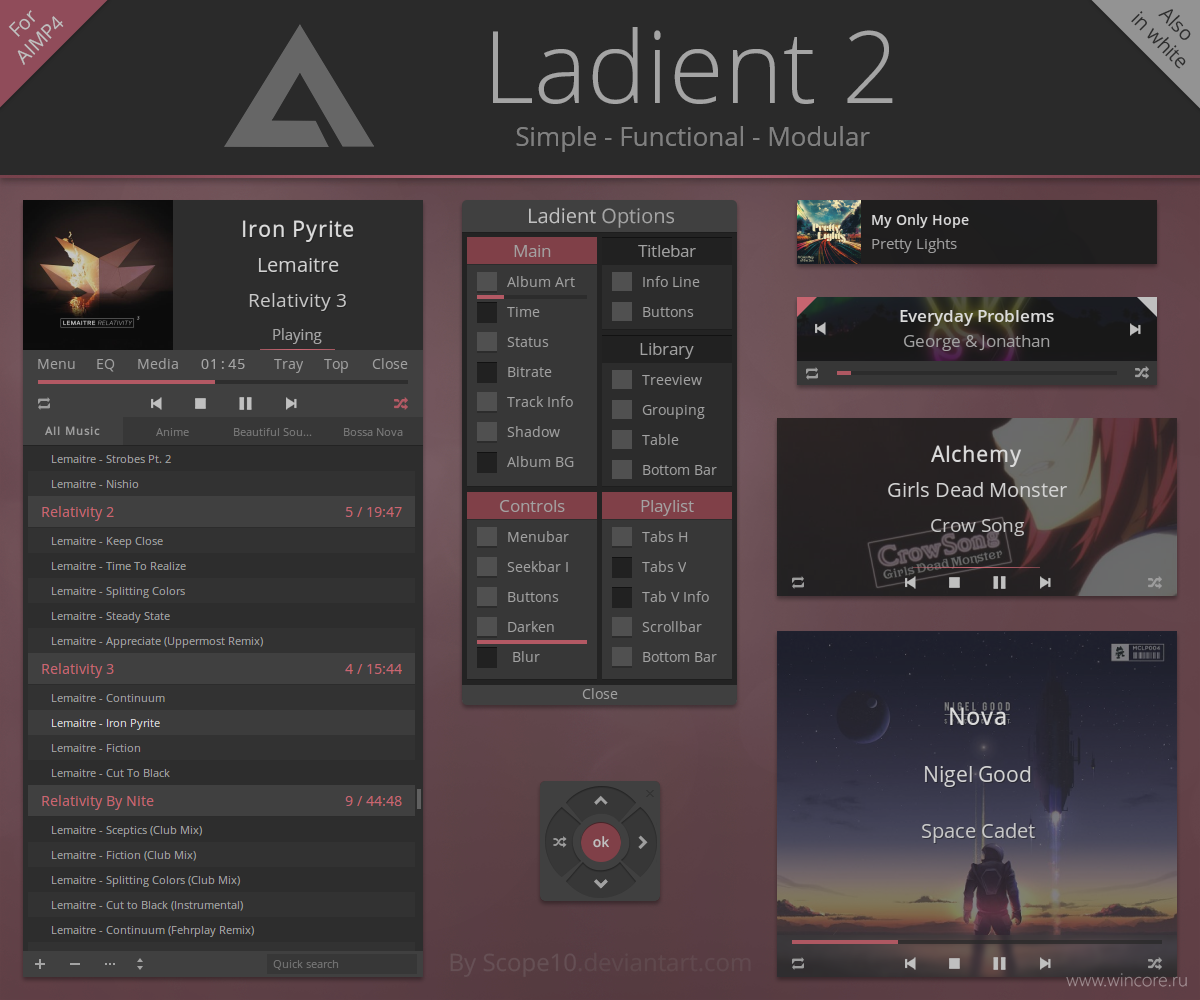1200x1000 pixels.
Task: Enable the Bitrate option checkbox
Action: point(487,372)
